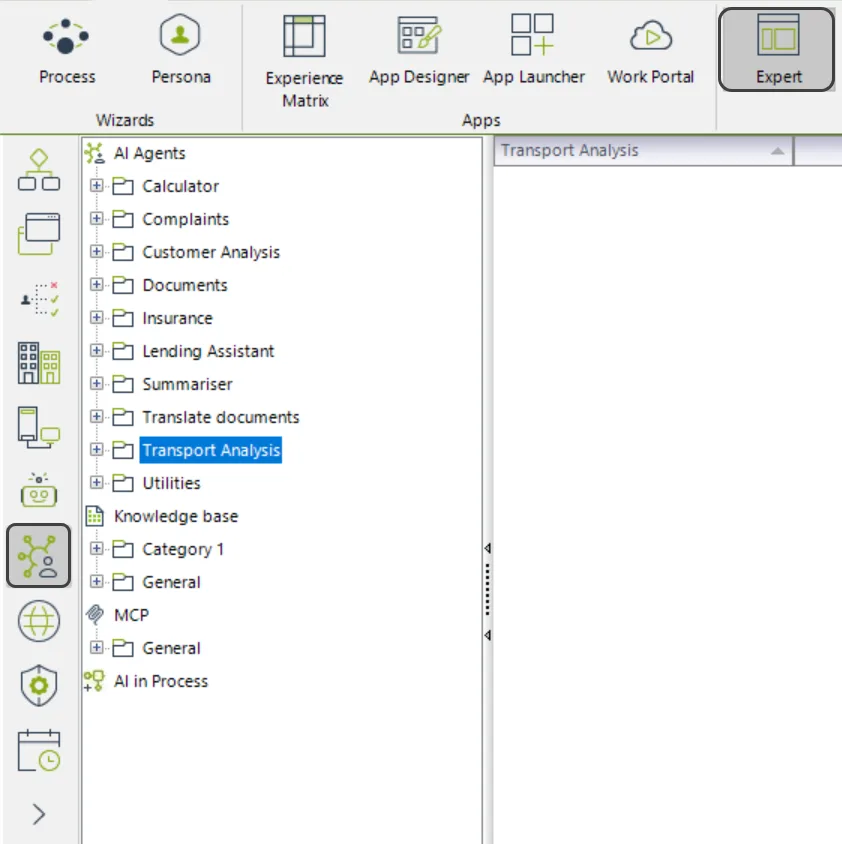Select the Documents folder
842x844 pixels.
[185, 285]
